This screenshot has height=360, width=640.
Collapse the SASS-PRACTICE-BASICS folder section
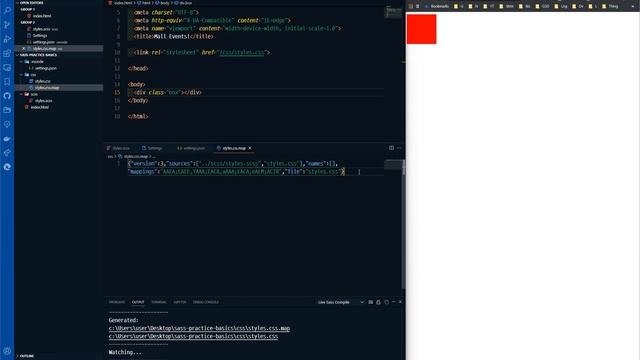[x=38, y=55]
